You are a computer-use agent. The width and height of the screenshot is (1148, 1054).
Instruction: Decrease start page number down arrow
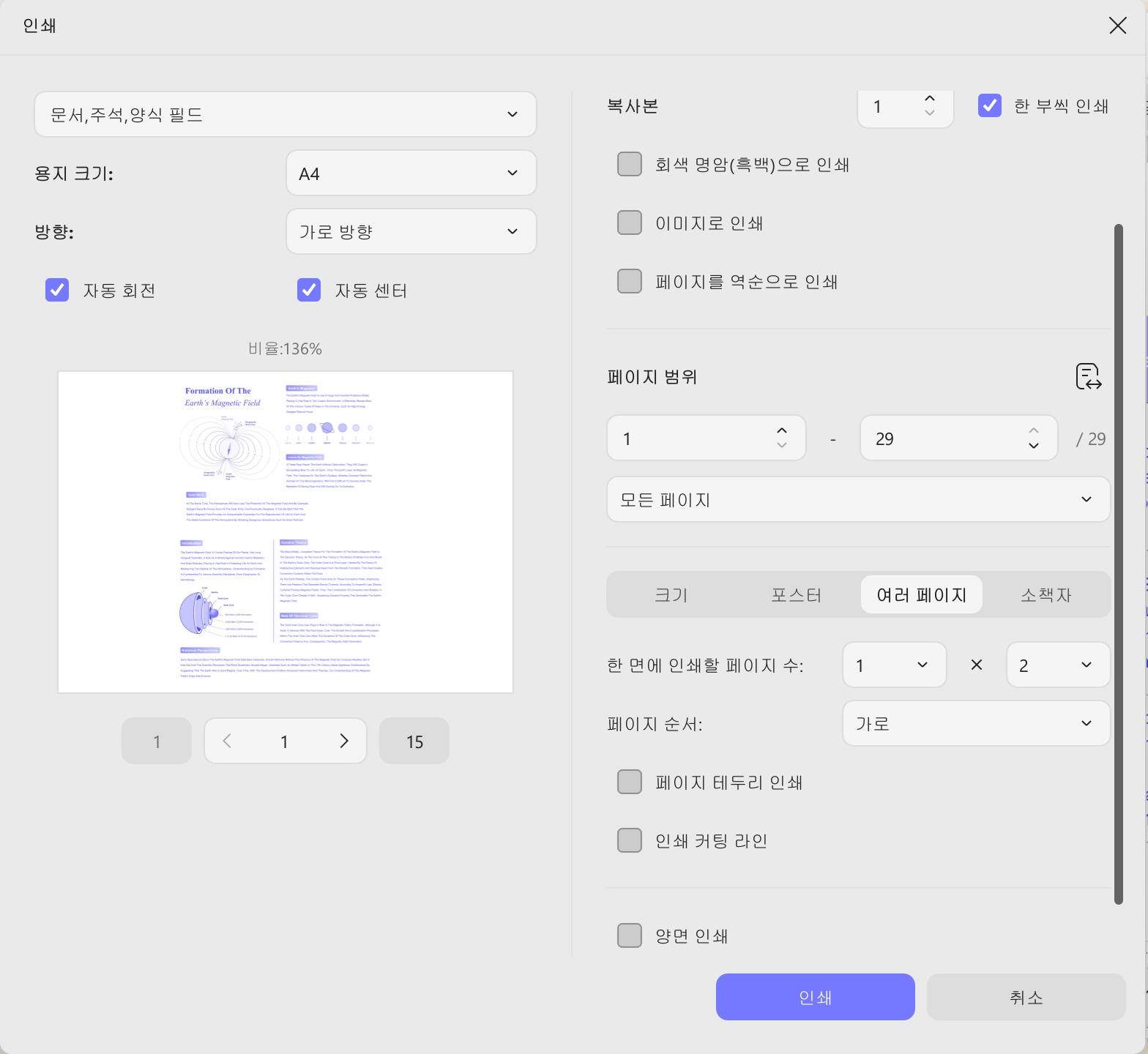point(782,445)
